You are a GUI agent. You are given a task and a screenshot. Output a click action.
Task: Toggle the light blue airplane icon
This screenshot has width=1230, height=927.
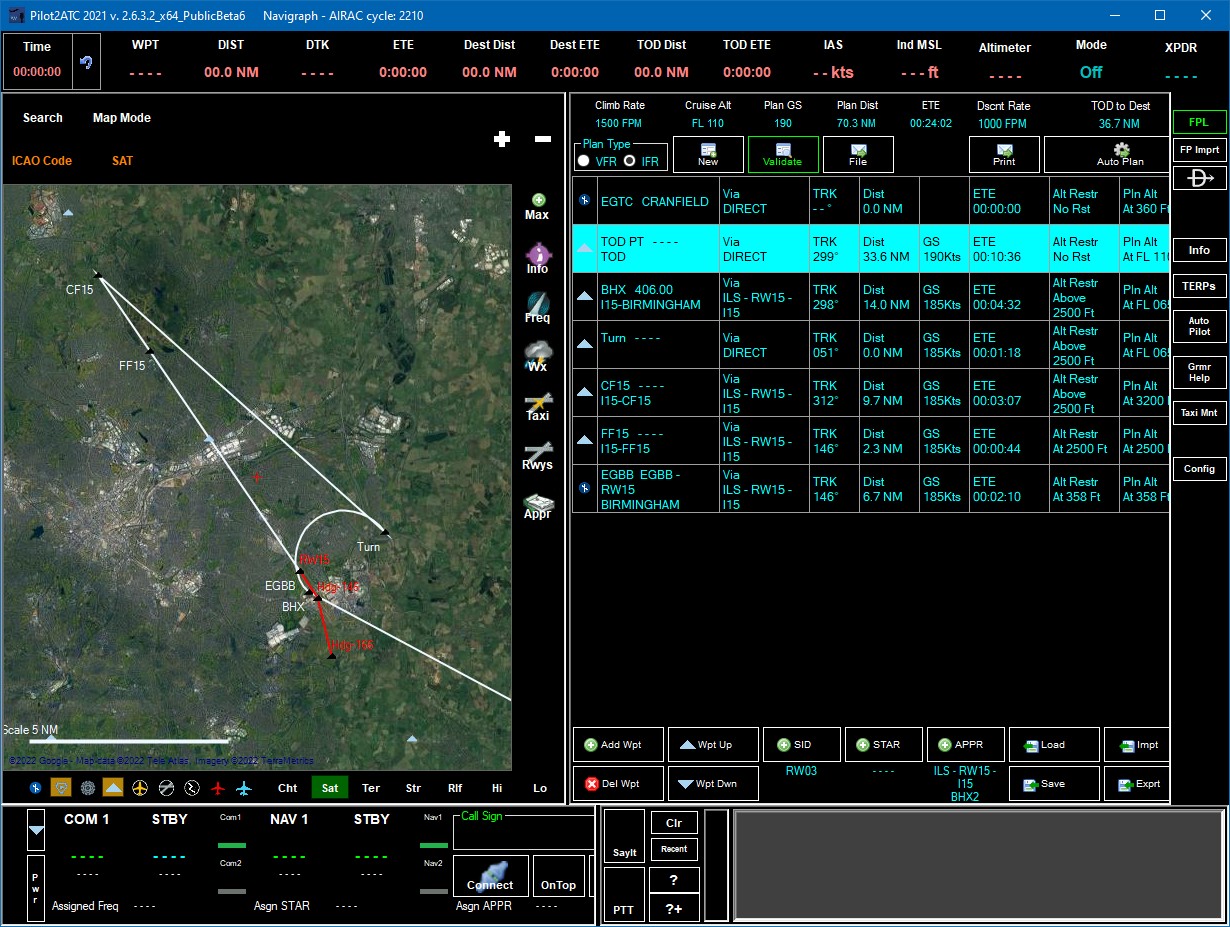coord(243,788)
